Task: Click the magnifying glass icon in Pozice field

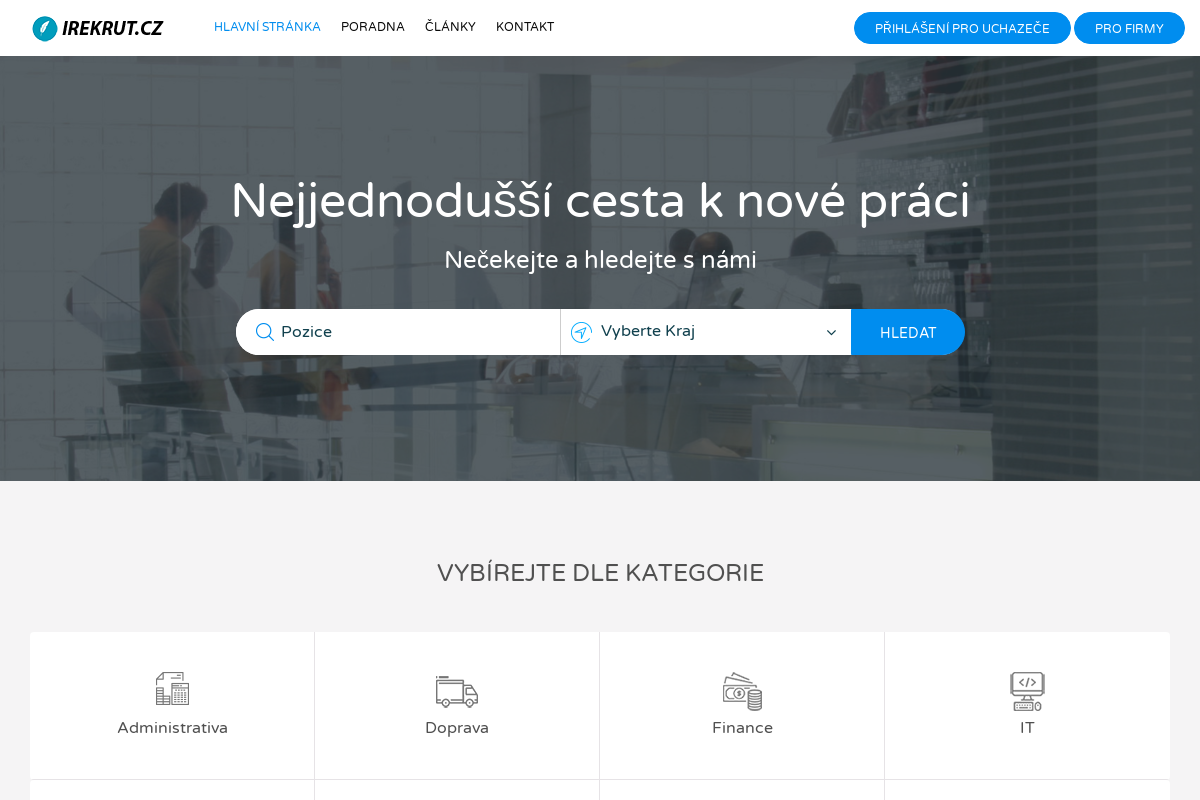Action: (264, 331)
